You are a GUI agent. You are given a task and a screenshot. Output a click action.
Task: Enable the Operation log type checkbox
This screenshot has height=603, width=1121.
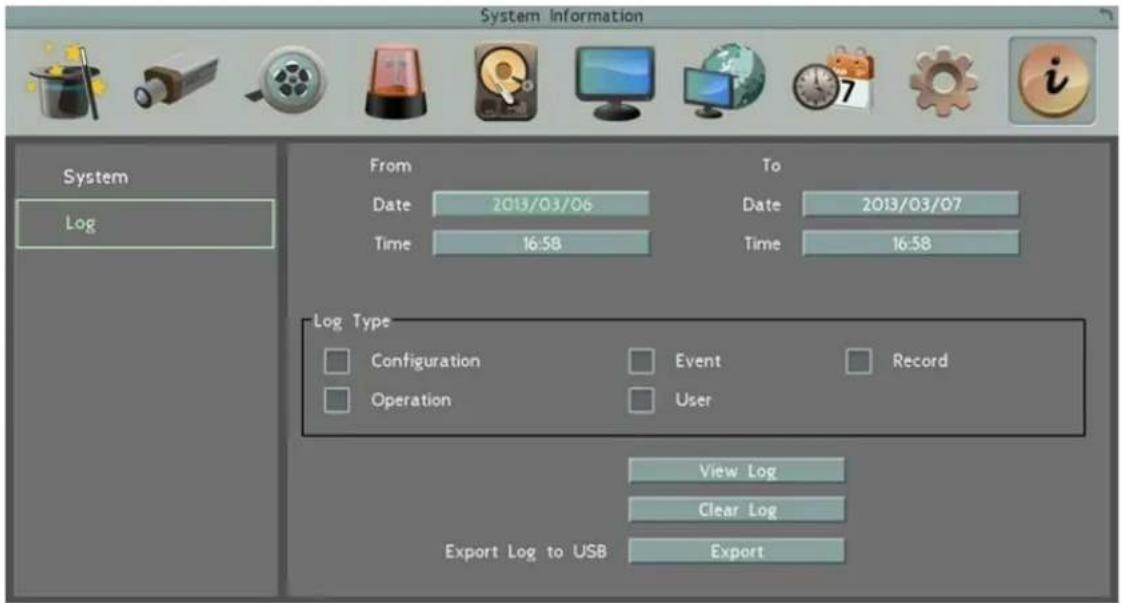337,401
